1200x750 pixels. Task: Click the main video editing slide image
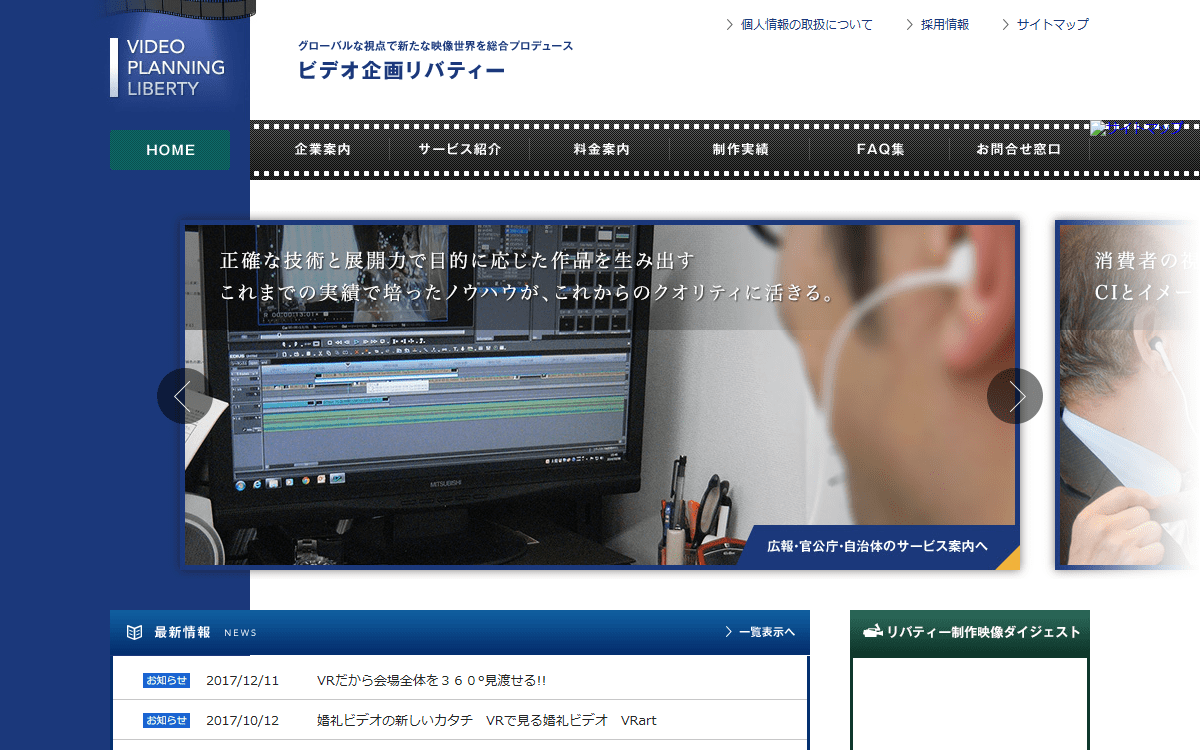click(600, 395)
